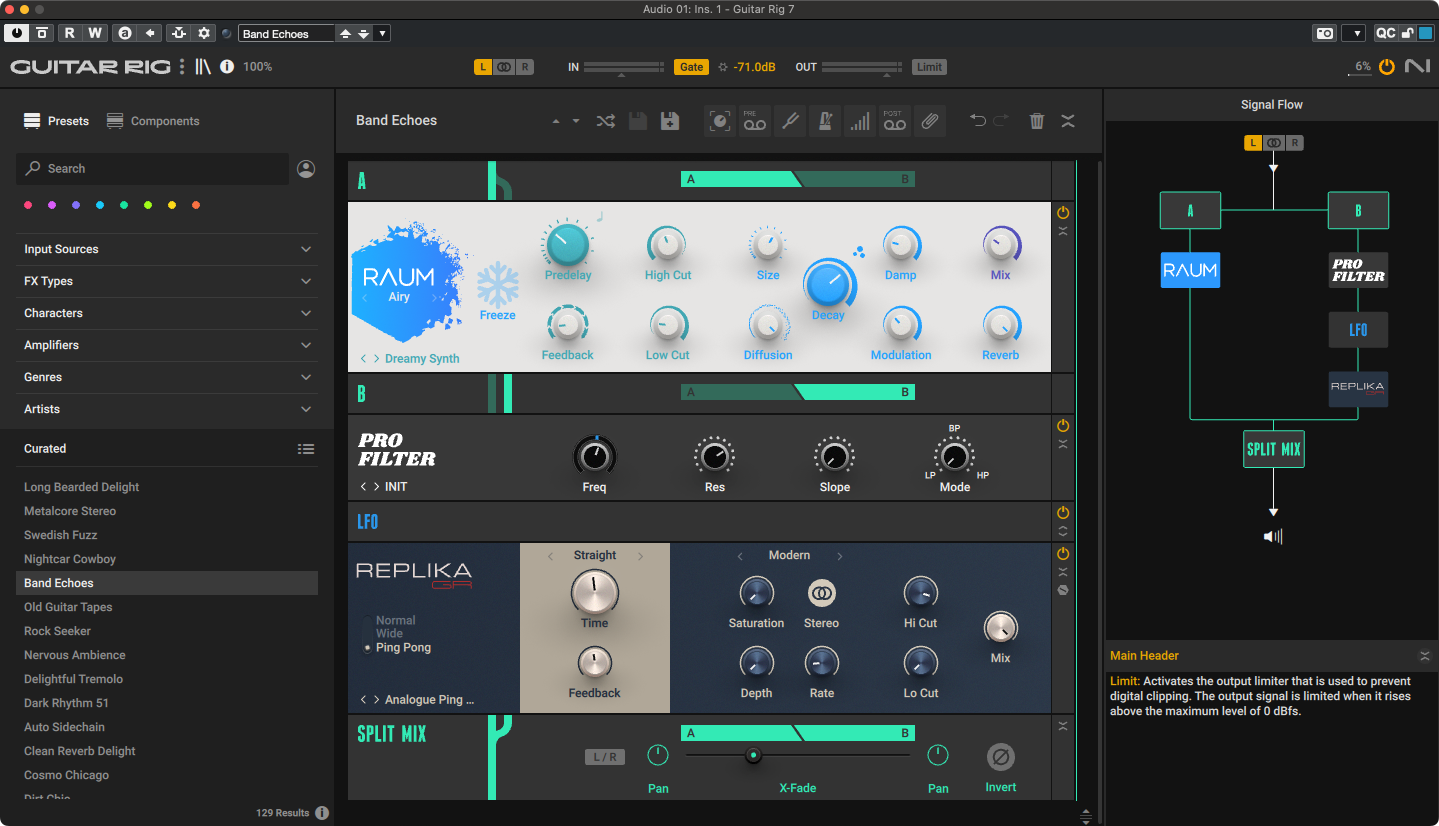This screenshot has height=826, width=1439.
Task: Click the info icon beside 100%
Action: coord(227,67)
